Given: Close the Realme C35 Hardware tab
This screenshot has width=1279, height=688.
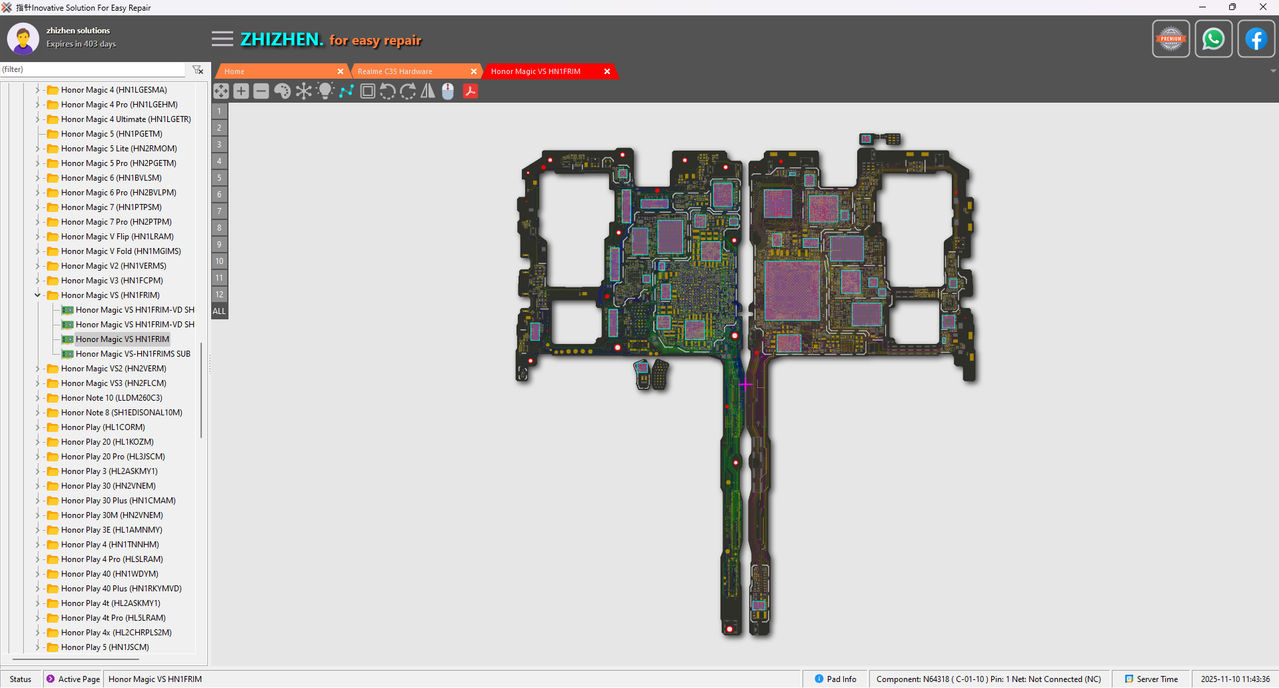Looking at the screenshot, I should point(475,71).
